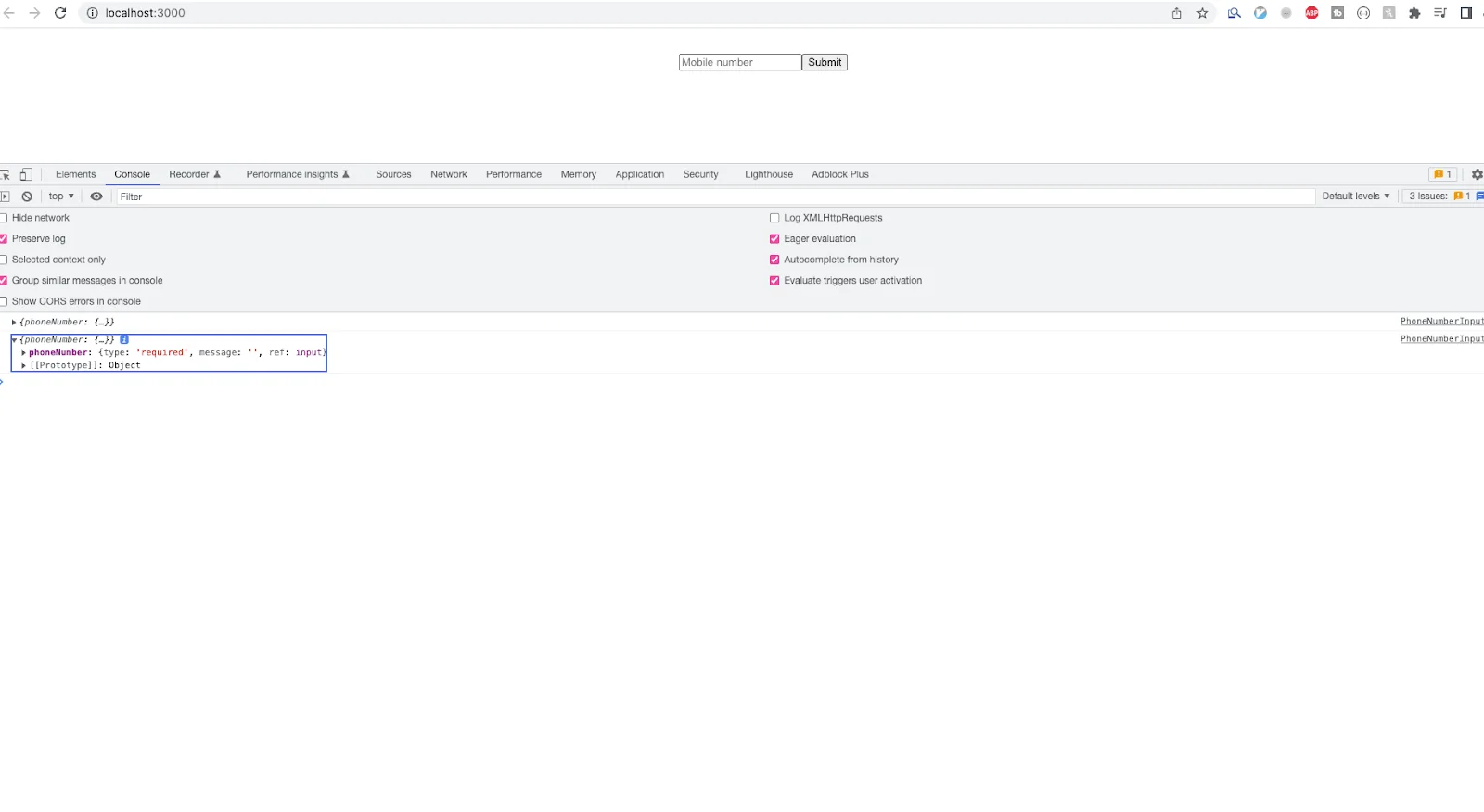Share this page via share icon
The height and width of the screenshot is (812, 1484).
[x=1176, y=13]
